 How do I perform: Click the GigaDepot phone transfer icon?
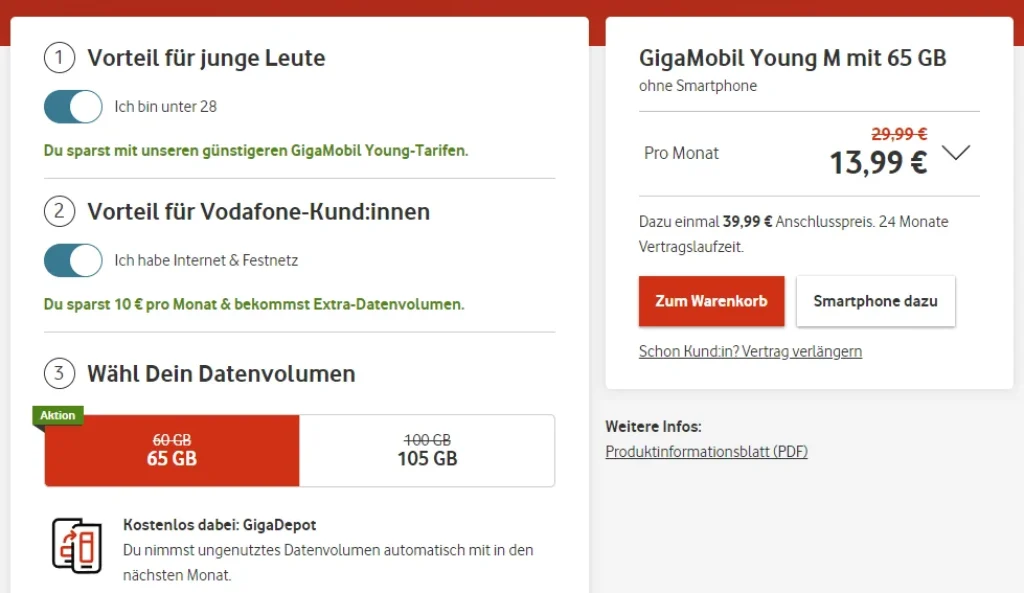tap(78, 546)
